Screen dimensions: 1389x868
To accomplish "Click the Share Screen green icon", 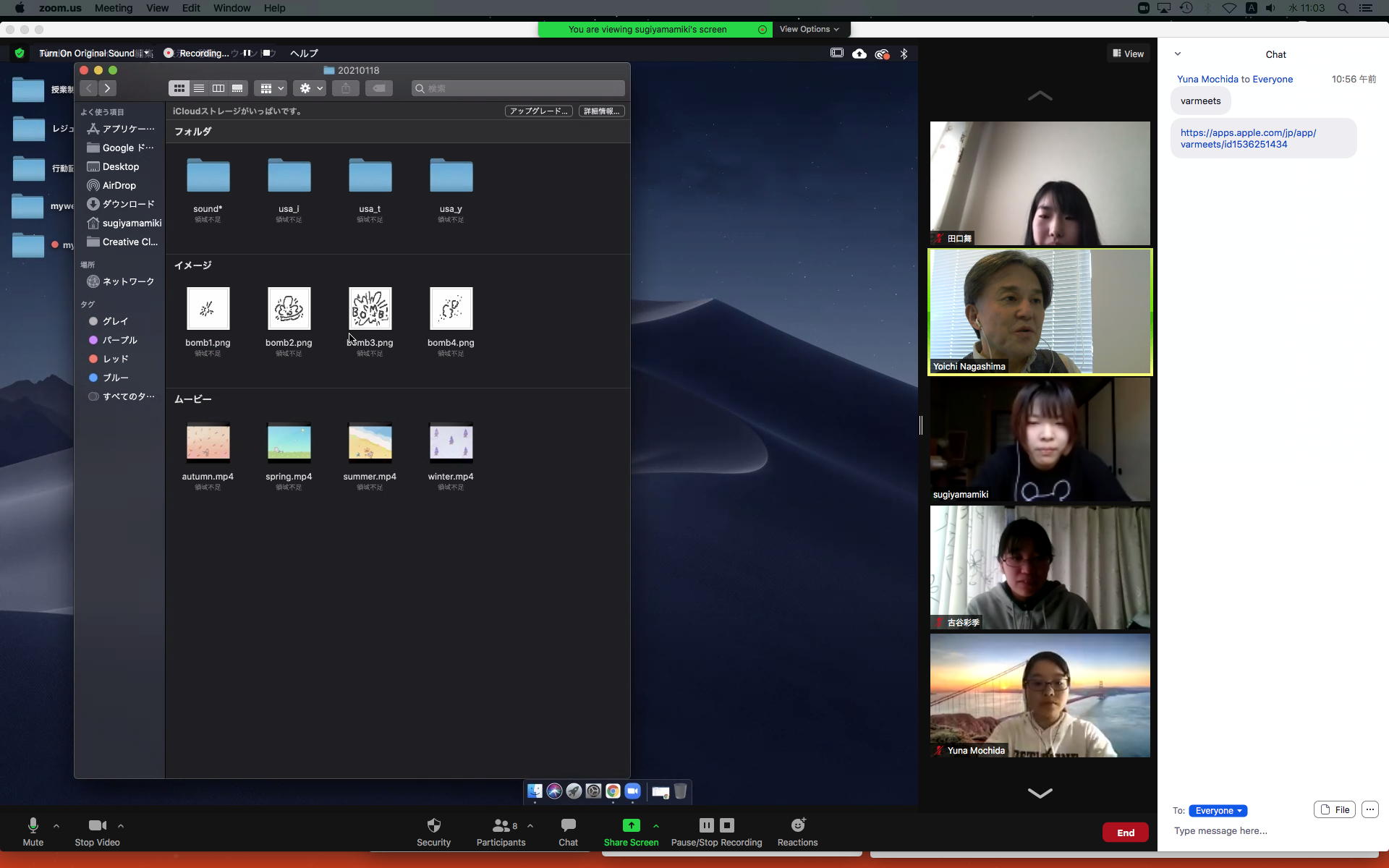I will [631, 826].
